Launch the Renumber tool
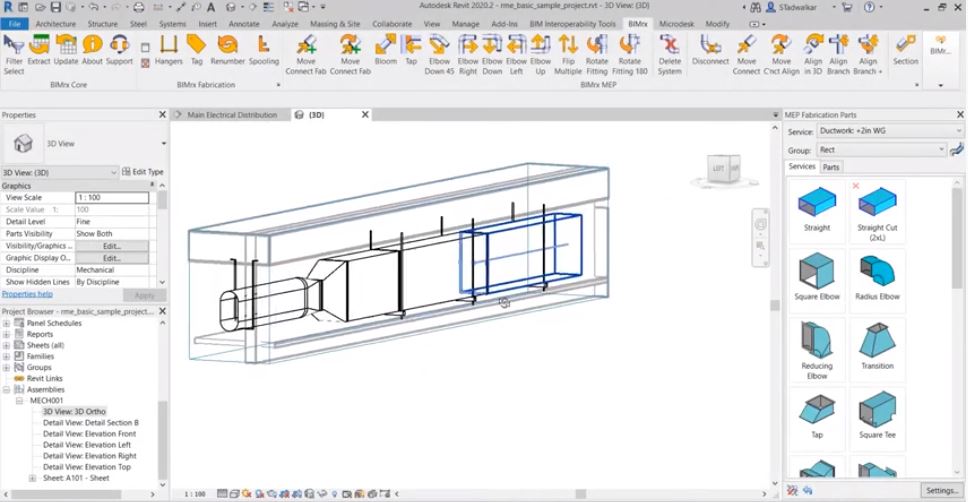The image size is (968, 502). click(x=227, y=49)
